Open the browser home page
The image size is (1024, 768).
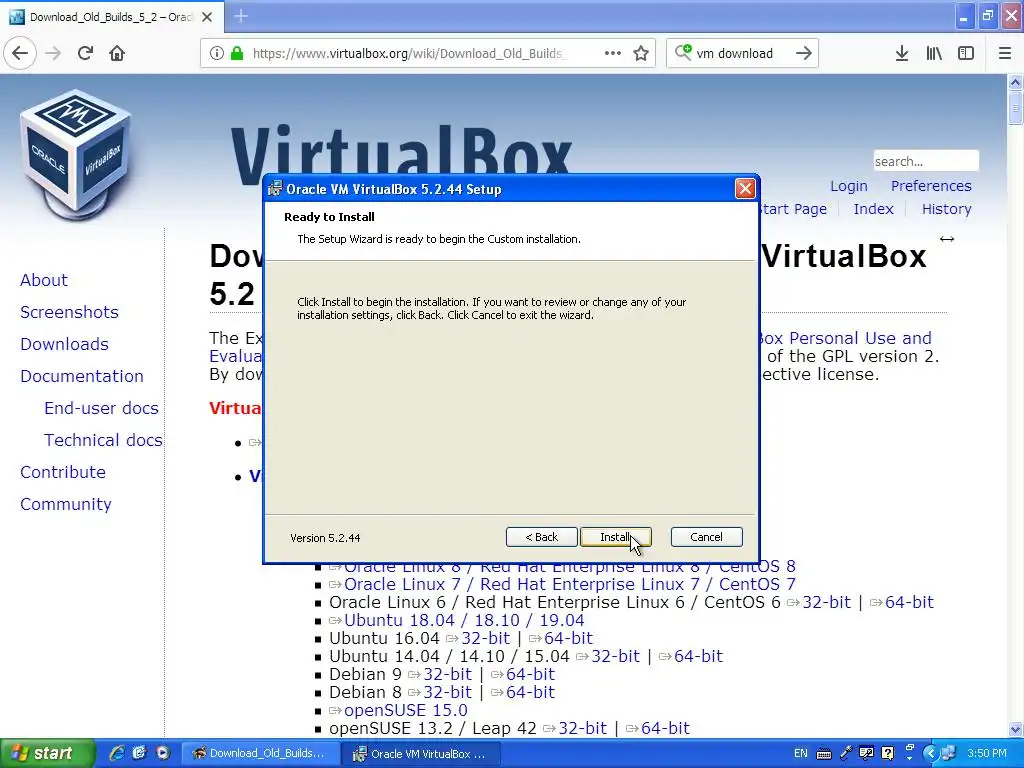(x=117, y=53)
